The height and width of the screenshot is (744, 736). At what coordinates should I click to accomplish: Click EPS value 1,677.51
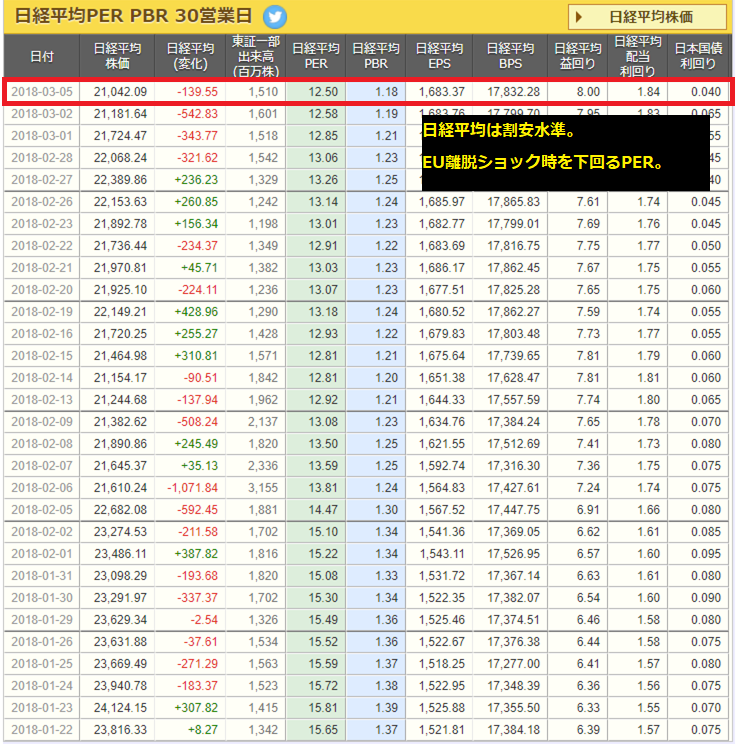[441, 289]
